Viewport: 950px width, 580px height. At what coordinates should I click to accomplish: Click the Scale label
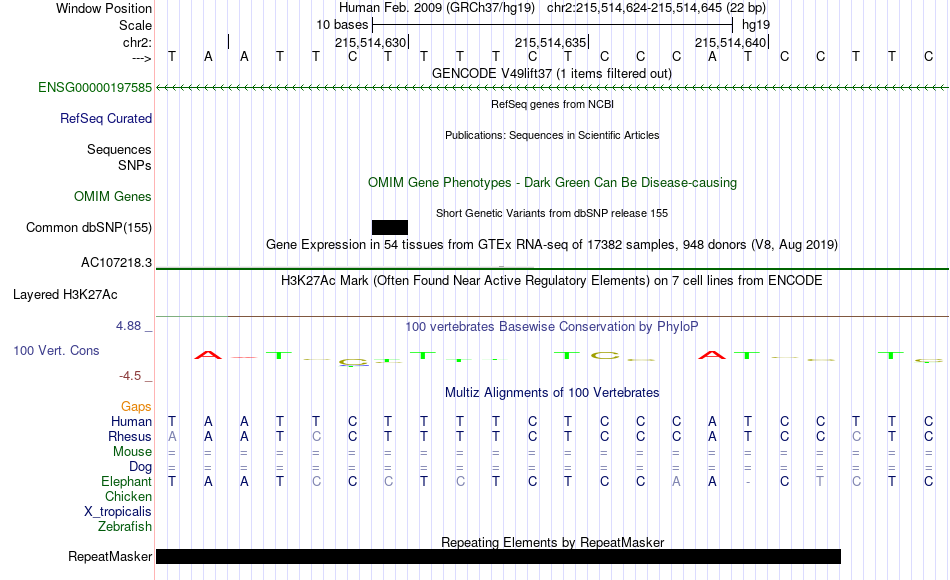pyautogui.click(x=135, y=25)
